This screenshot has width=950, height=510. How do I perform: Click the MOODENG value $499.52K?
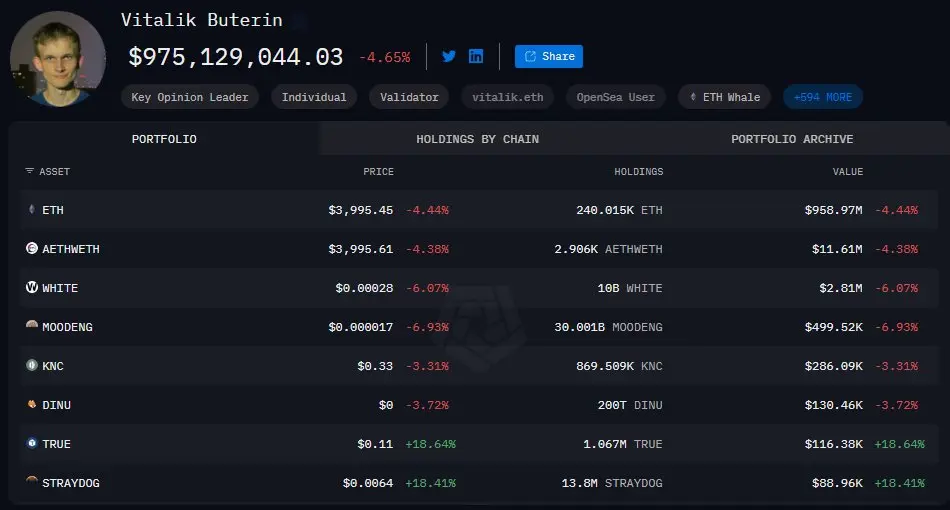pos(834,327)
